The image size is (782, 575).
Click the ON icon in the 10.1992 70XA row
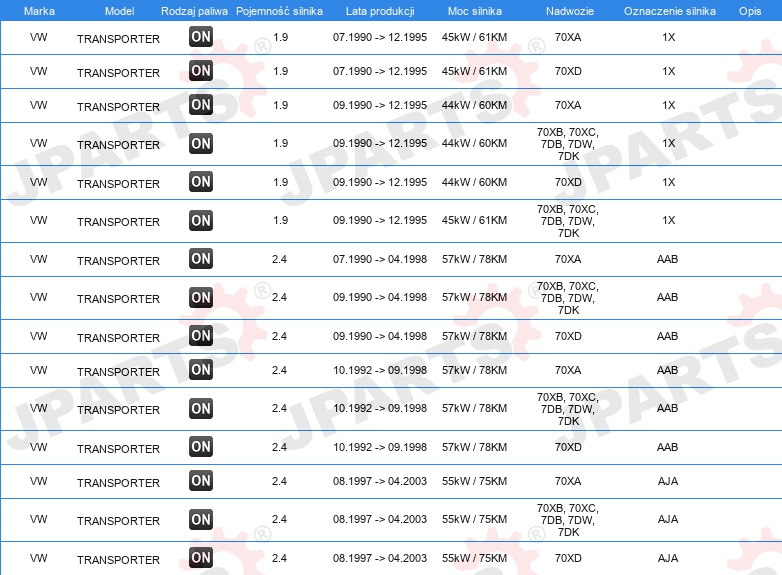(x=201, y=370)
